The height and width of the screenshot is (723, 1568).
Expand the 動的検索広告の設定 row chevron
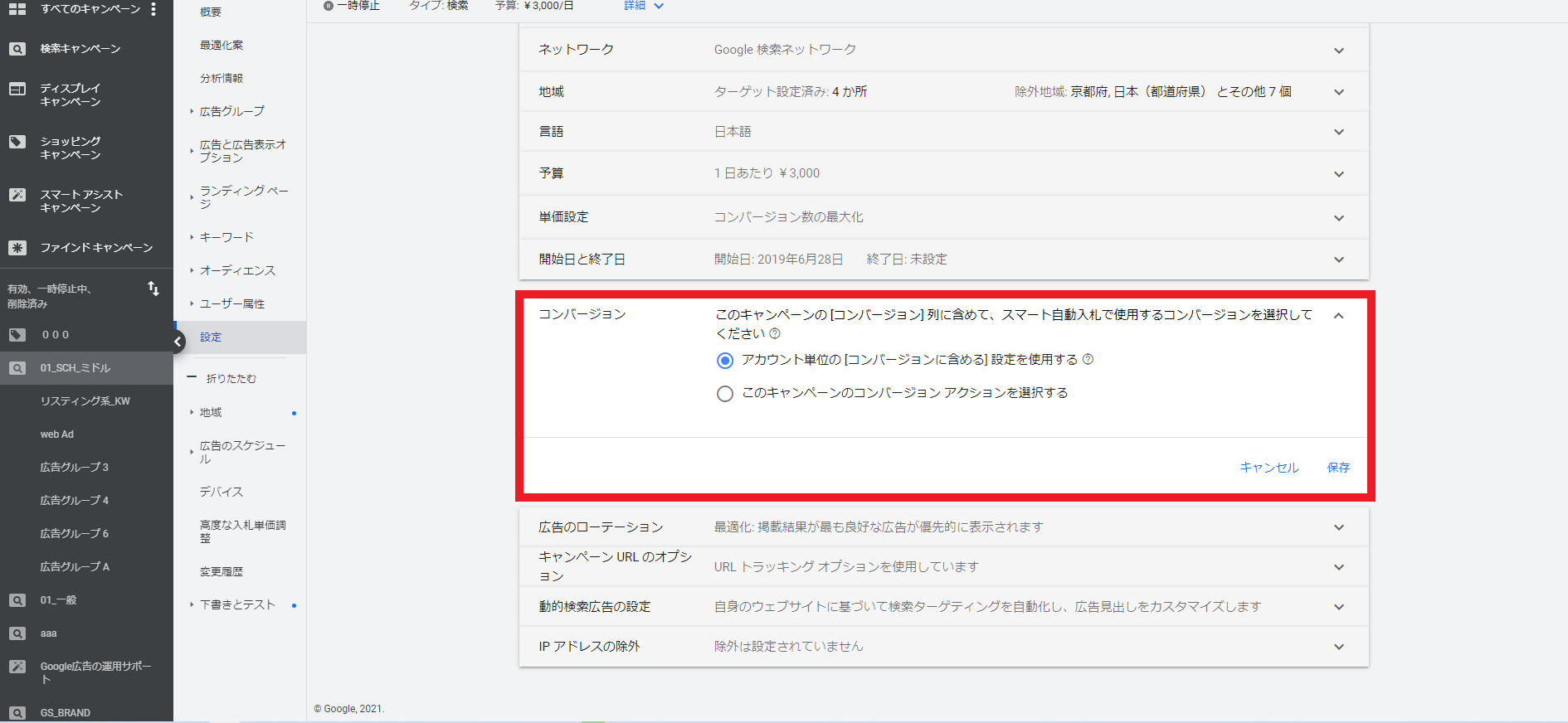click(1339, 607)
